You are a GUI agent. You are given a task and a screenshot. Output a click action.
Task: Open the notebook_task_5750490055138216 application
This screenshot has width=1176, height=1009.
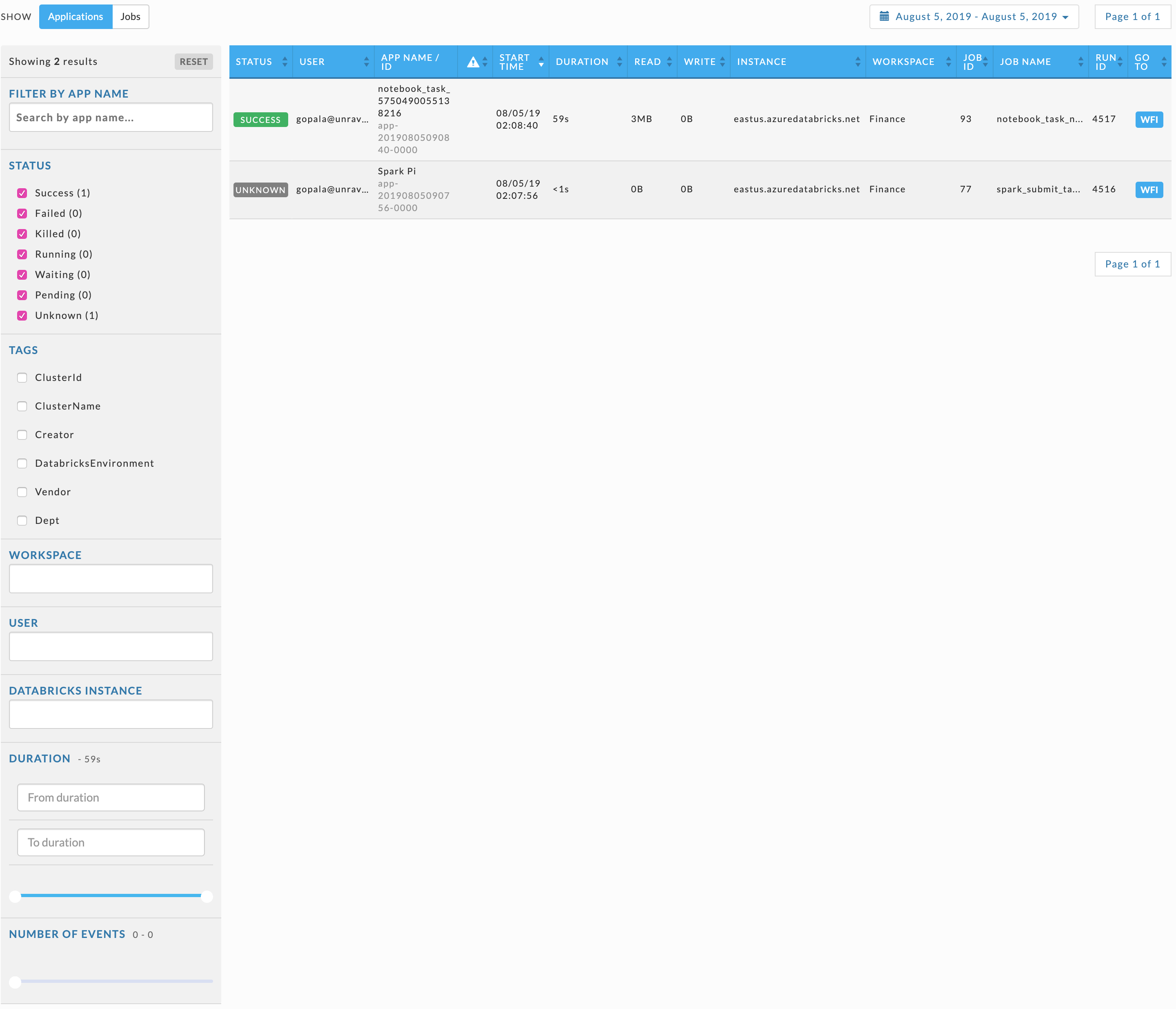pyautogui.click(x=414, y=101)
